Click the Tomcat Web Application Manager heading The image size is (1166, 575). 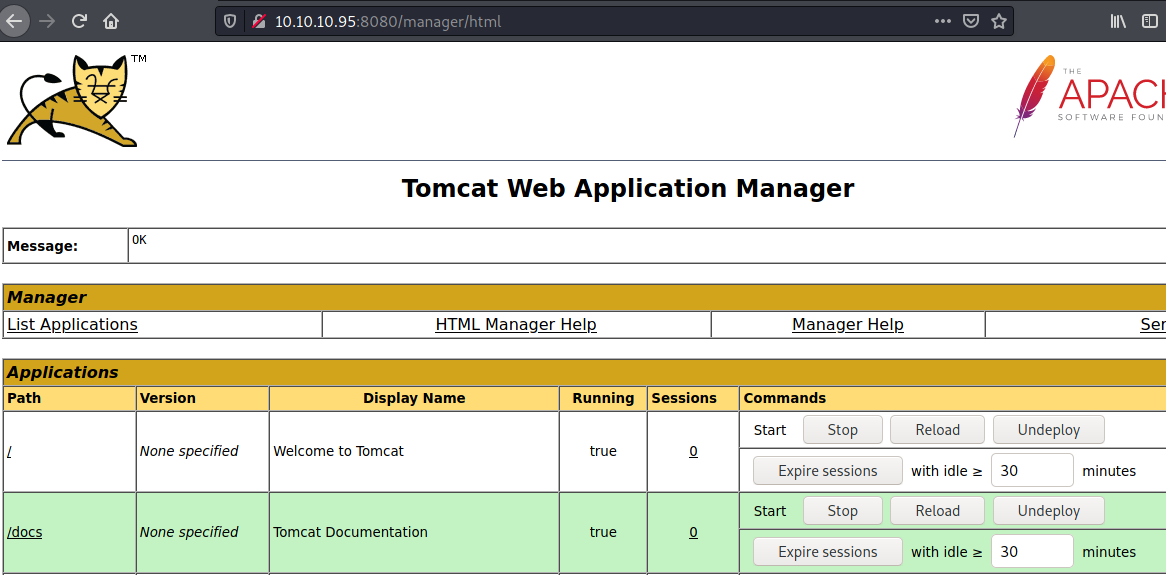tap(628, 188)
